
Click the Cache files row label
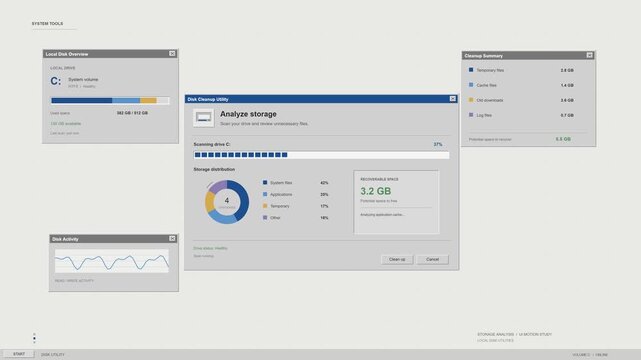[x=486, y=85]
